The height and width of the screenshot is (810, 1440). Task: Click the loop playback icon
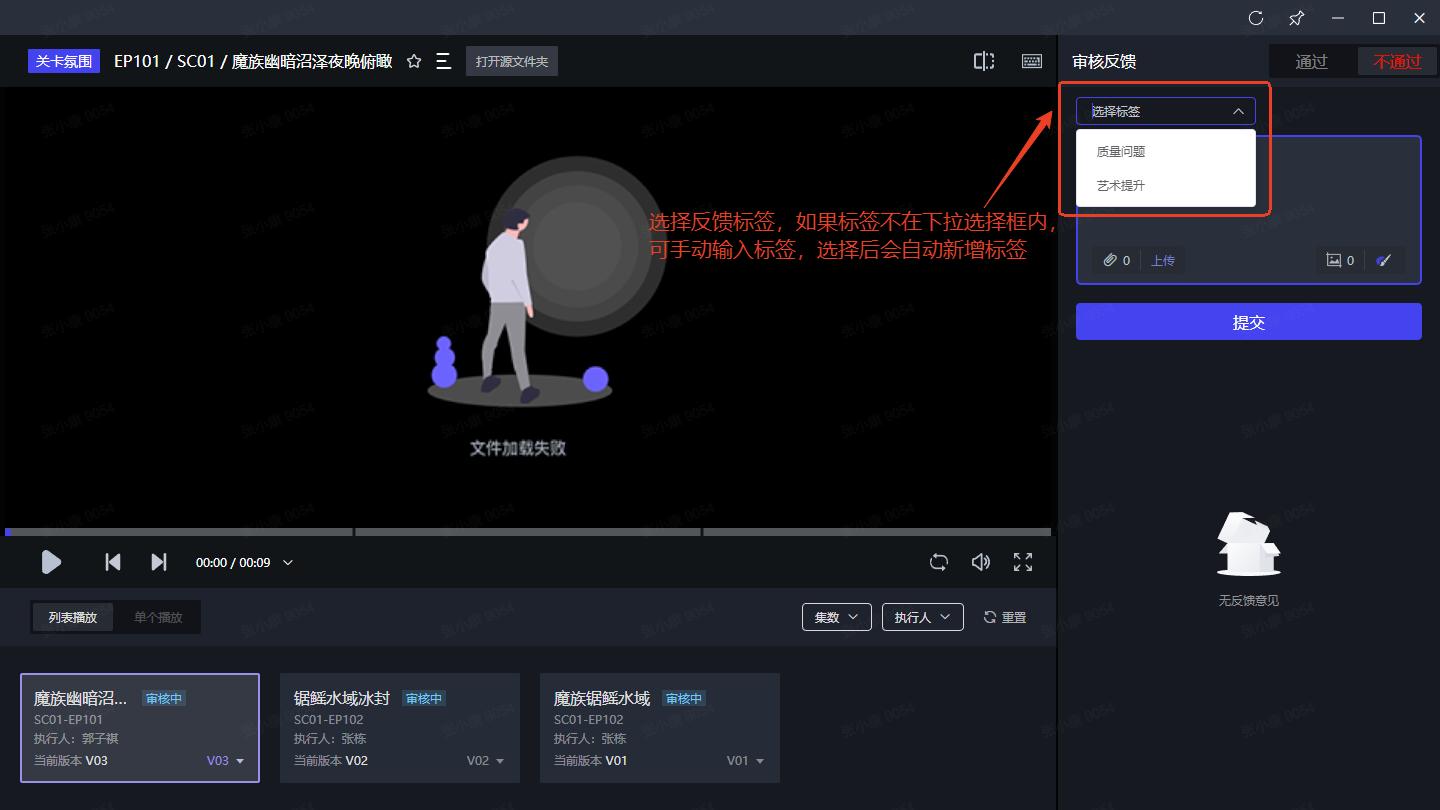pyautogui.click(x=938, y=562)
